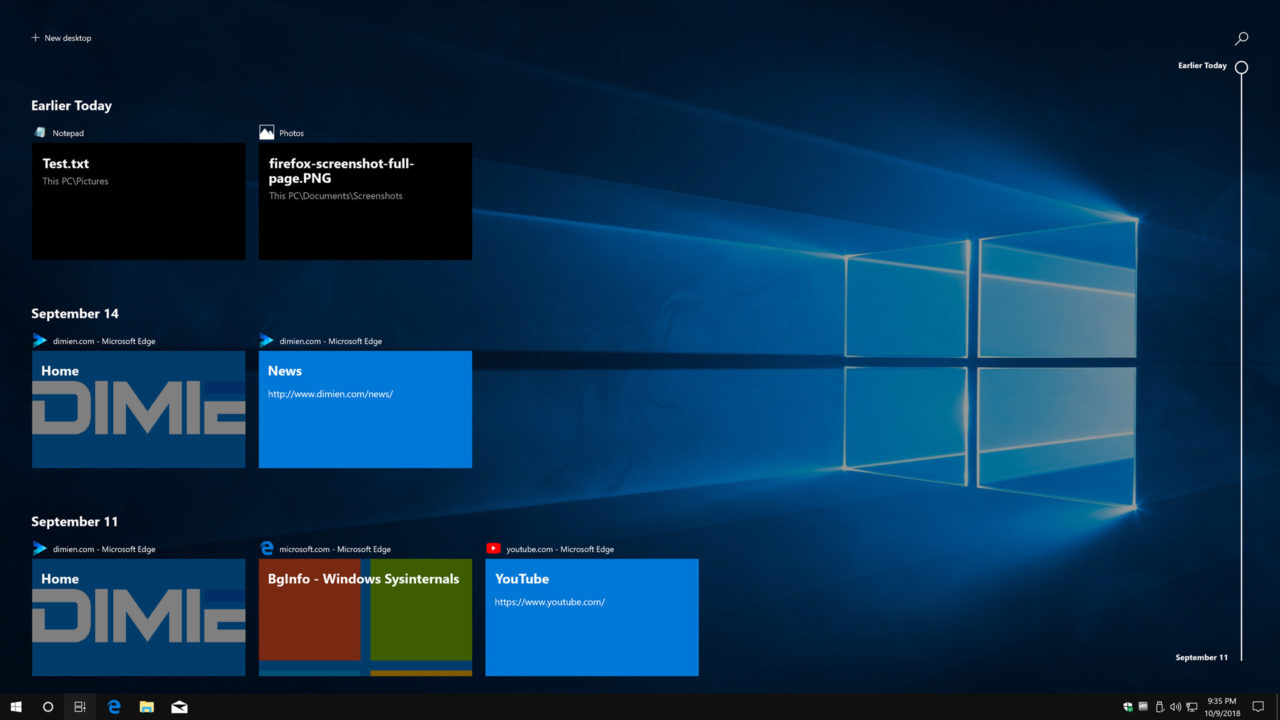
Task: Jump to September 11 on the timeline slider
Action: tap(1241, 657)
